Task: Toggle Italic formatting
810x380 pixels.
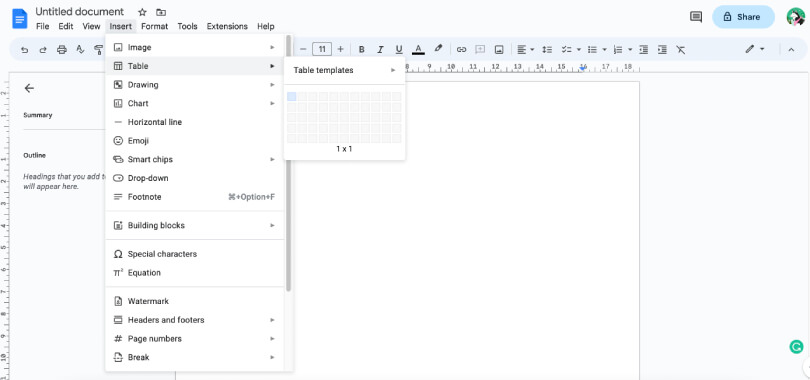Action: click(x=380, y=50)
